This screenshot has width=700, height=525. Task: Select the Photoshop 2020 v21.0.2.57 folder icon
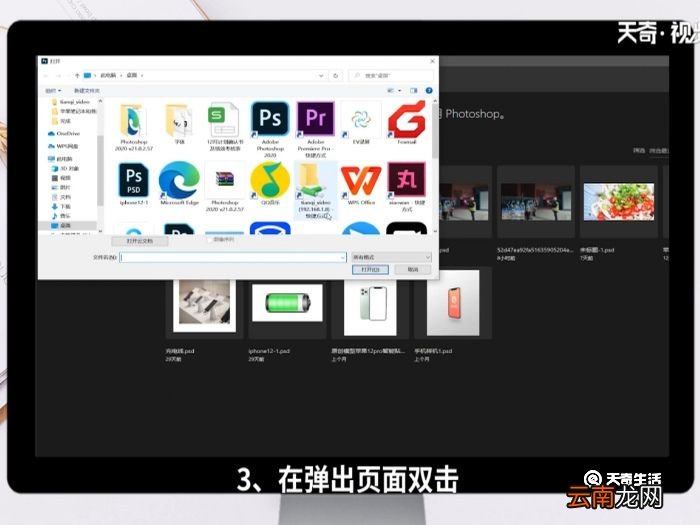(x=133, y=121)
